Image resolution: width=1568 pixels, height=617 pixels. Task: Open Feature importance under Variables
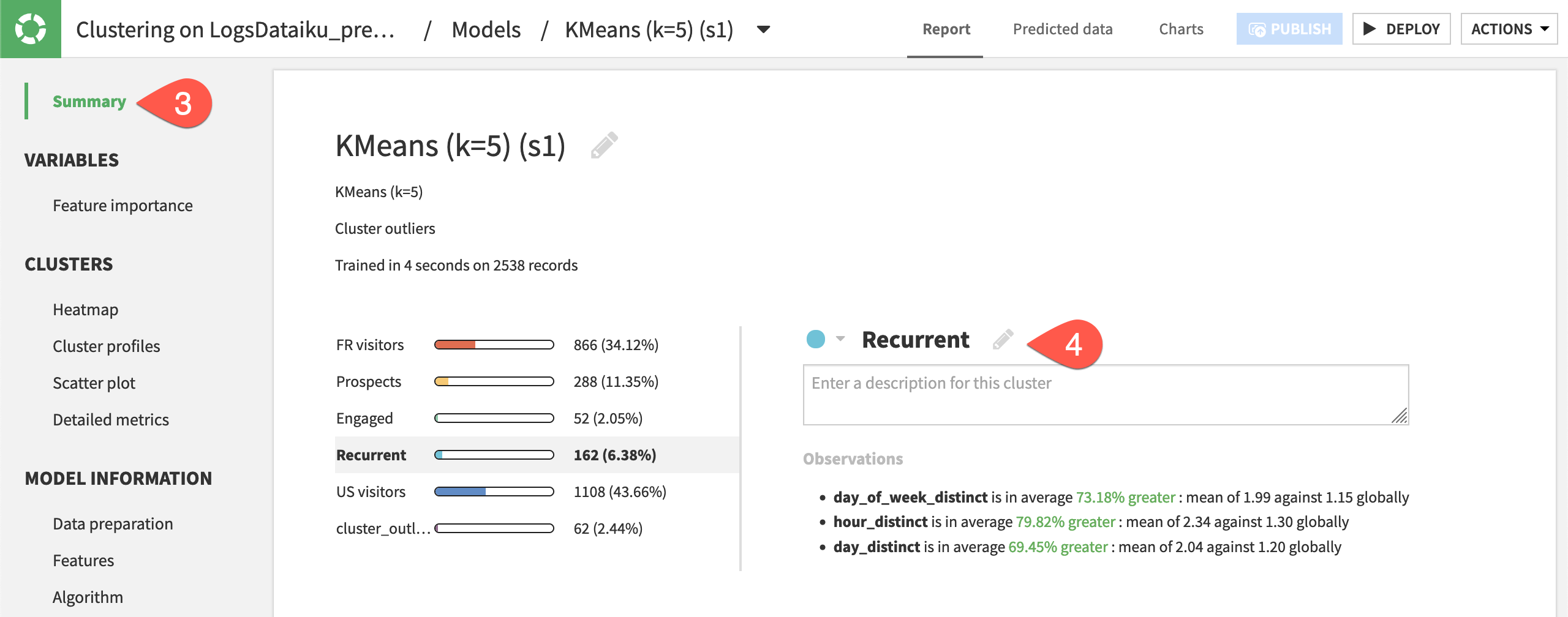coord(123,205)
